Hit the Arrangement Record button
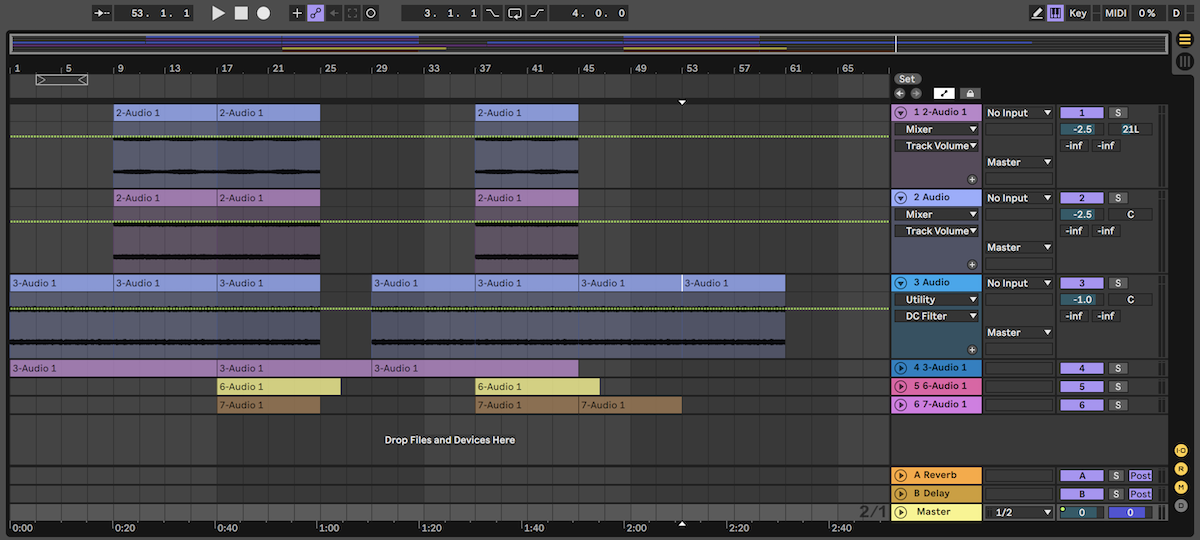This screenshot has height=540, width=1200. (263, 13)
